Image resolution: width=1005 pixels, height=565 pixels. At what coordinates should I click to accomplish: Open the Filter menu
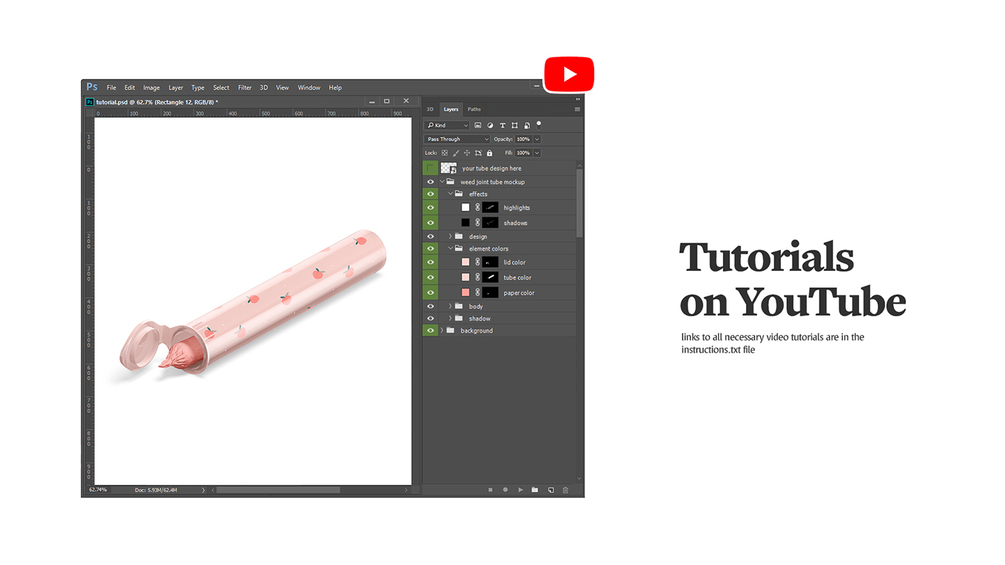(245, 88)
